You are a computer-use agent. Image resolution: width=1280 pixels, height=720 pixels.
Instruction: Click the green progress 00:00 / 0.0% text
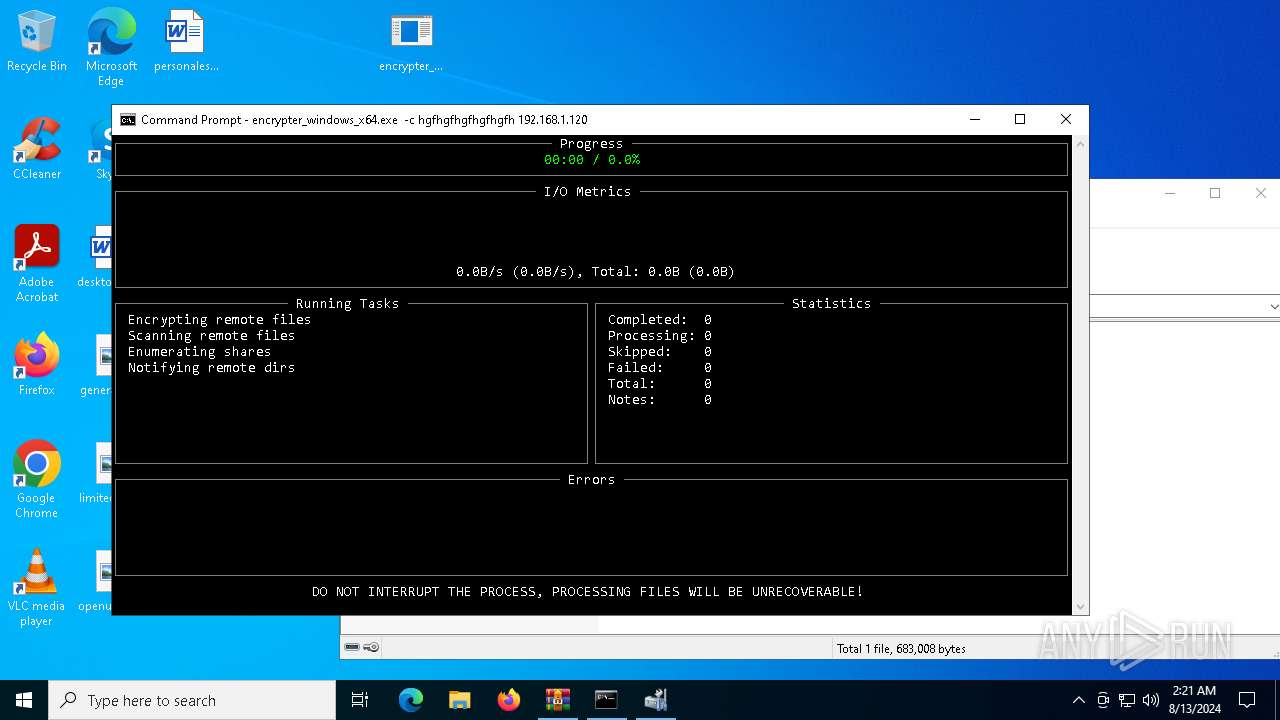point(592,160)
